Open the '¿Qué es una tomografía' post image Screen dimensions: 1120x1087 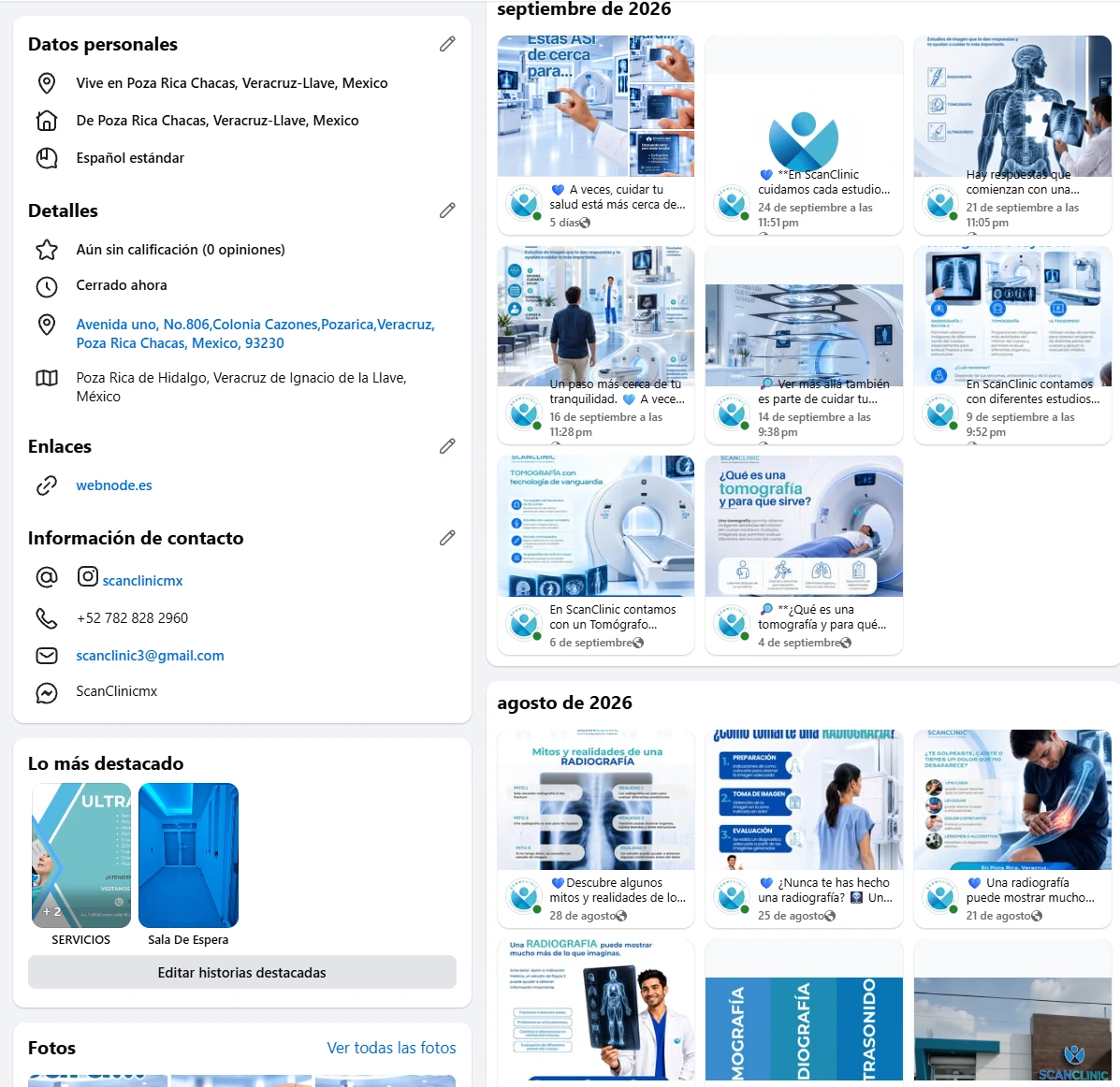click(x=804, y=526)
